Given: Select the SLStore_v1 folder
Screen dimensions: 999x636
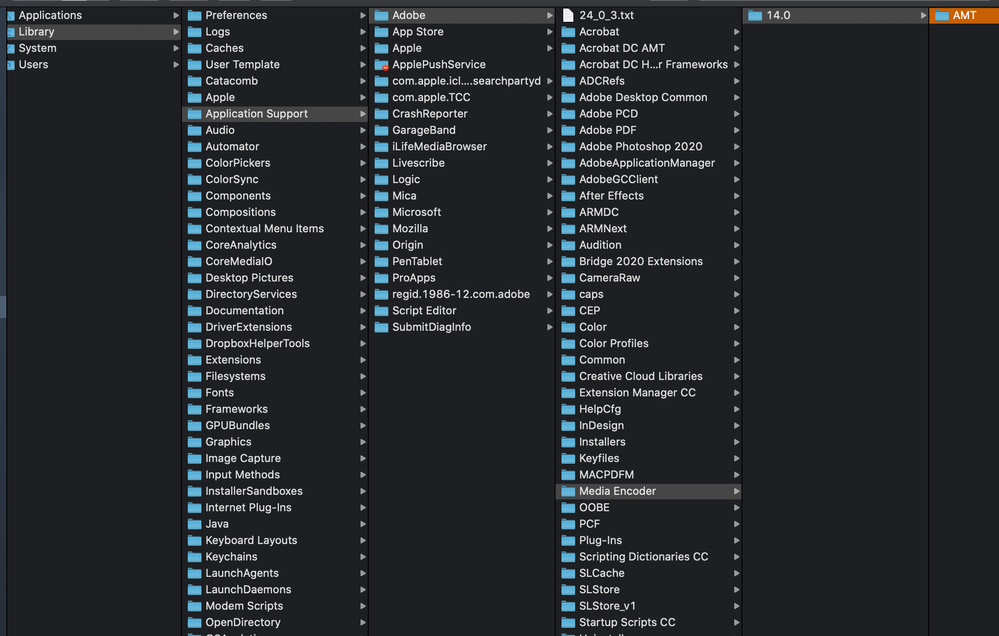Looking at the screenshot, I should point(649,606).
